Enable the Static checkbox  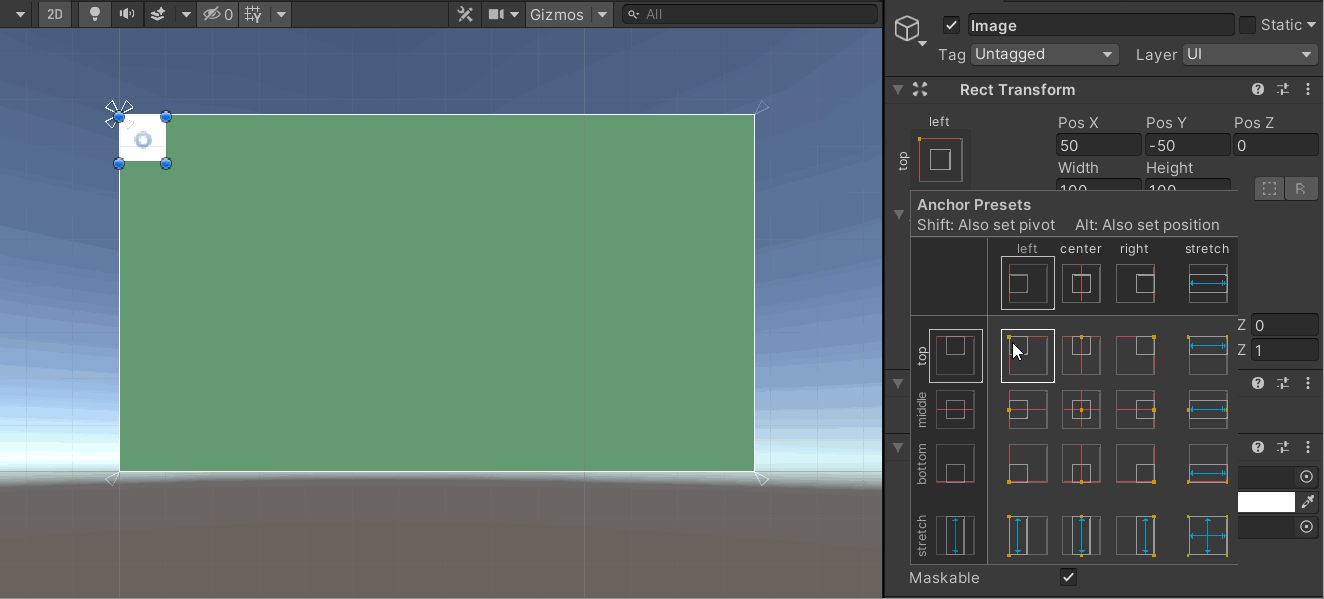pos(1248,24)
